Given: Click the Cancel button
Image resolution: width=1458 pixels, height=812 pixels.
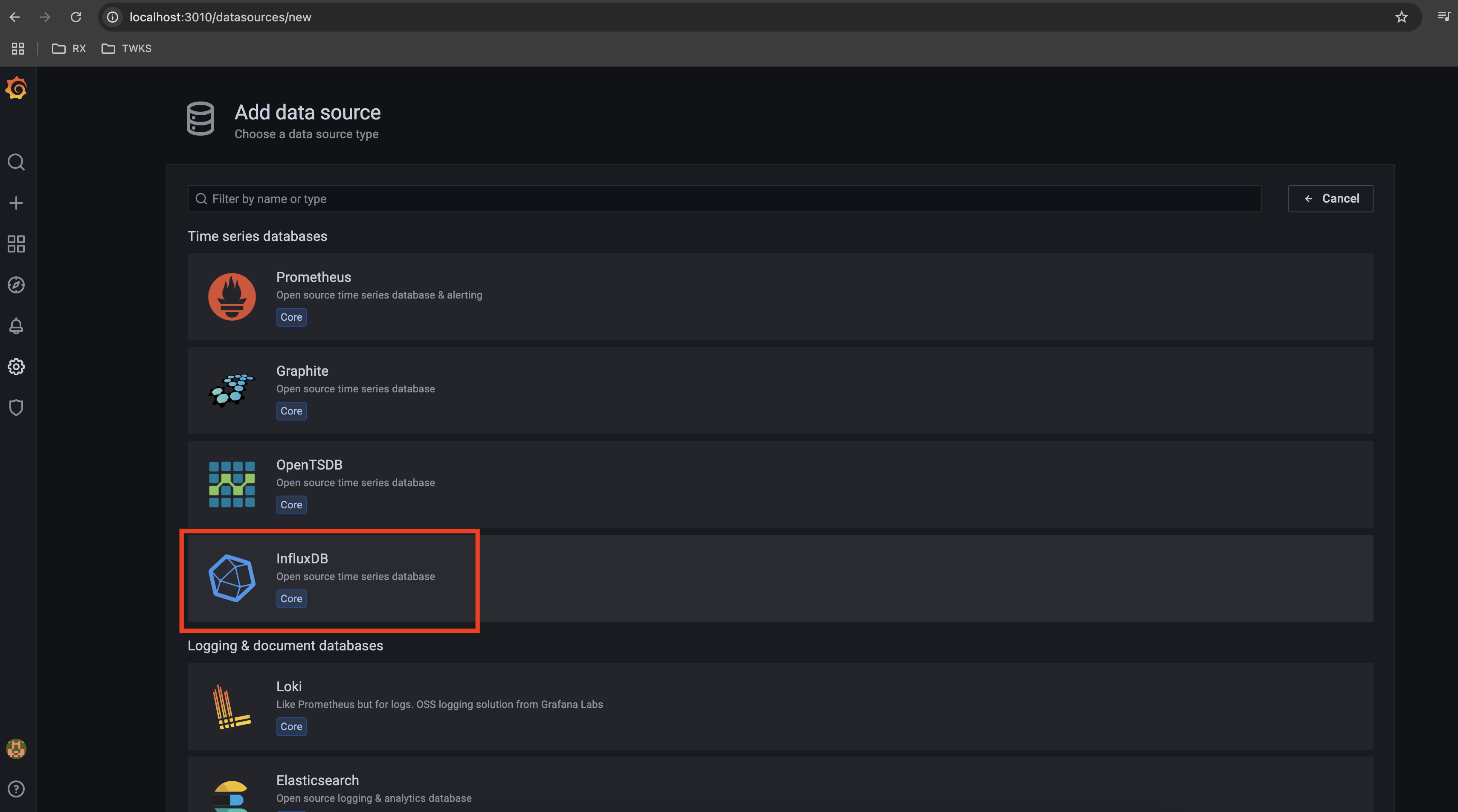Looking at the screenshot, I should 1330,198.
